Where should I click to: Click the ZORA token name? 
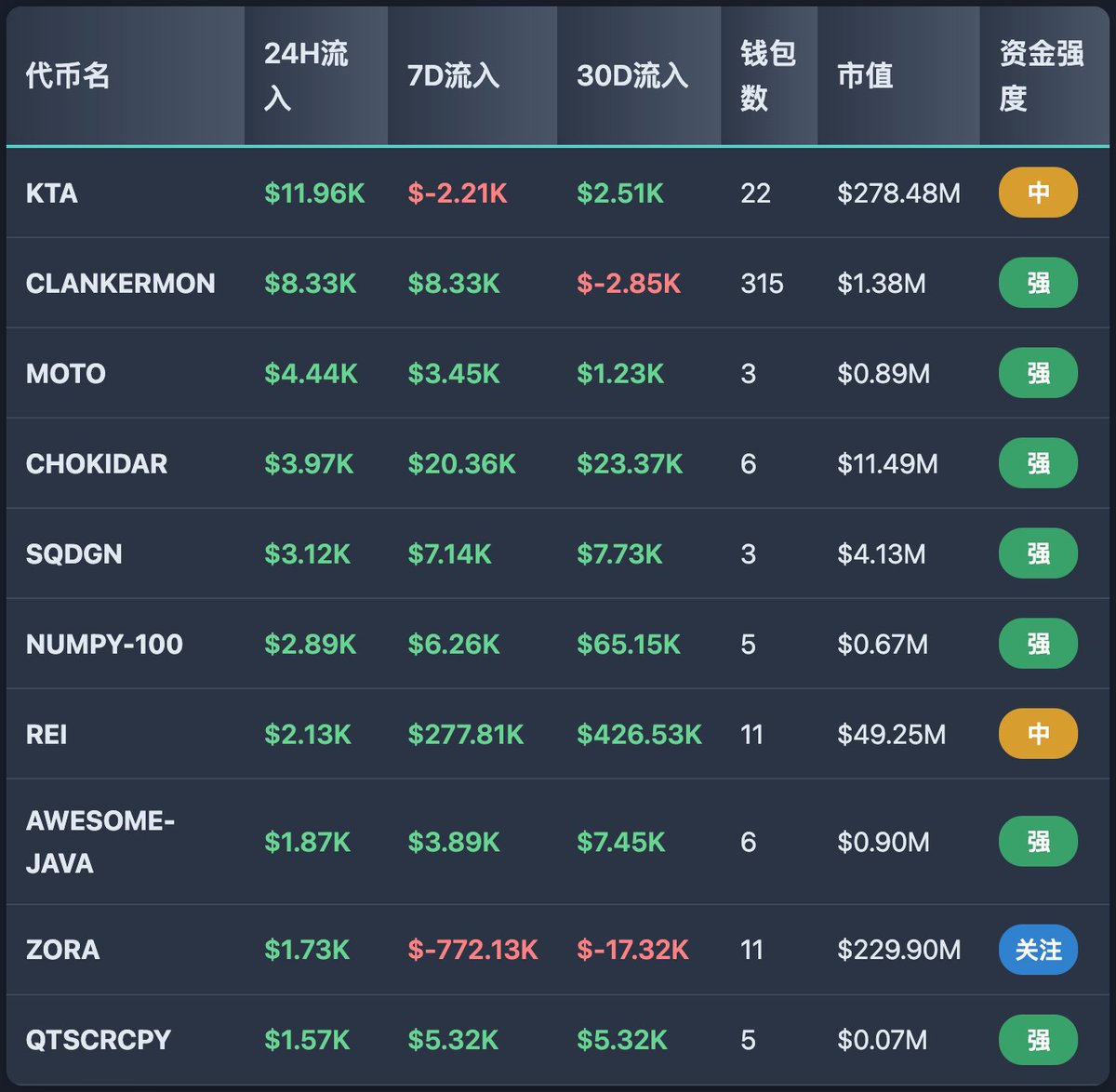(x=62, y=950)
